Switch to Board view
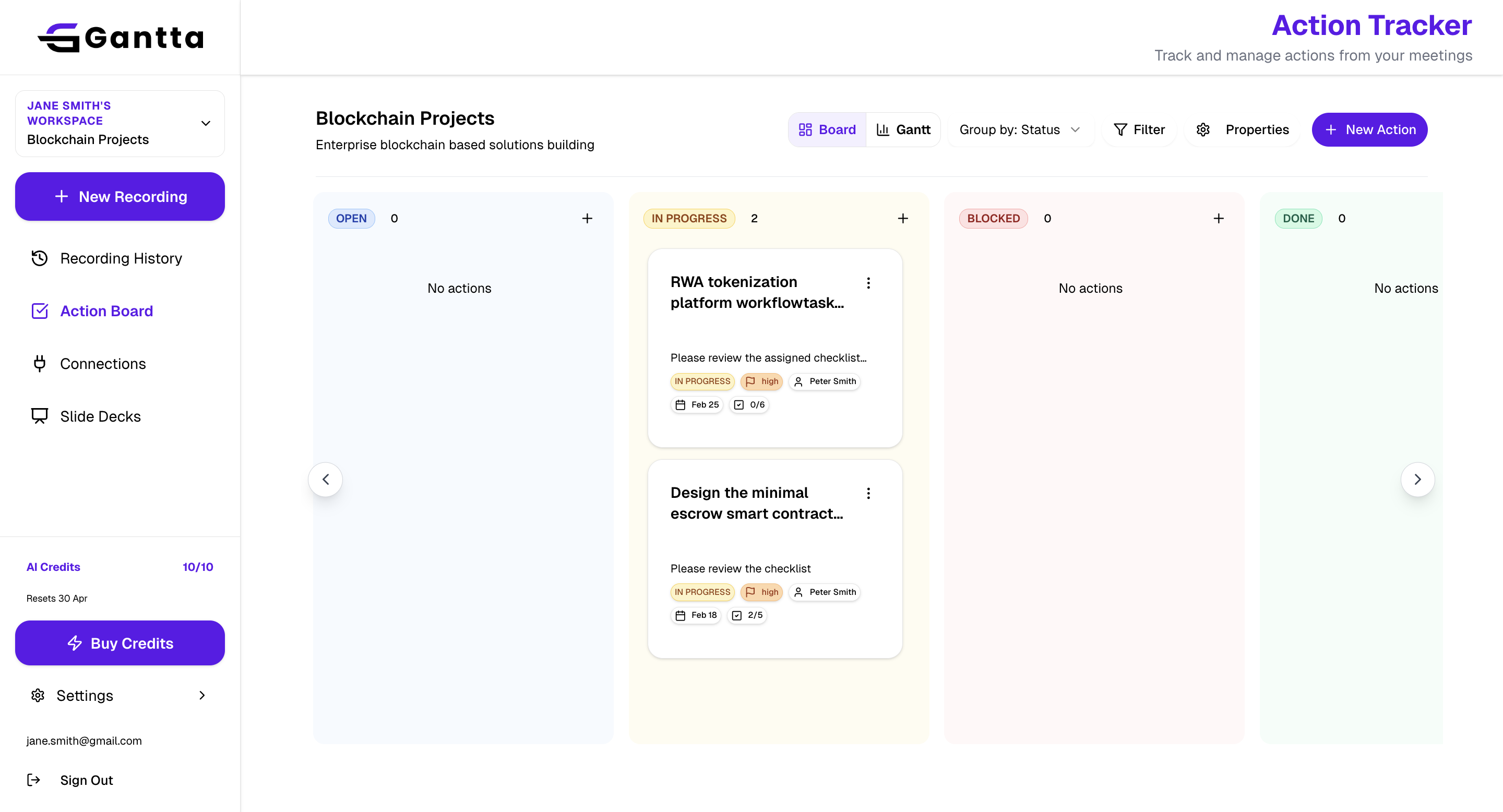The height and width of the screenshot is (812, 1503). (827, 129)
